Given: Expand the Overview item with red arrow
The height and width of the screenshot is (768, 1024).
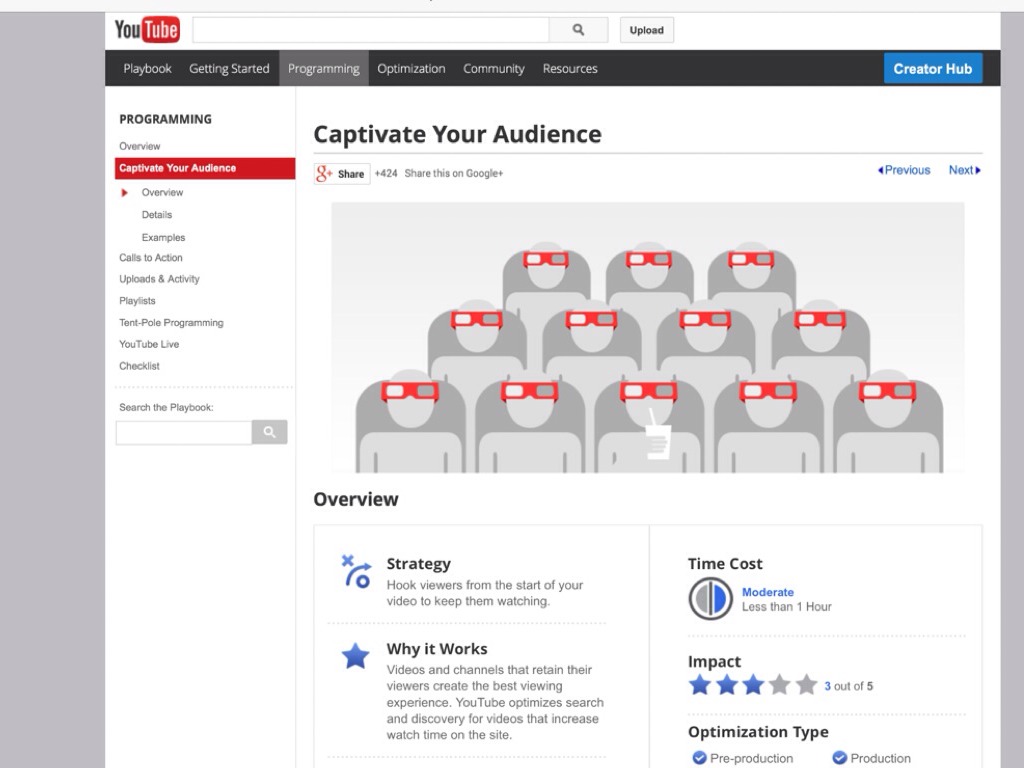Looking at the screenshot, I should 162,192.
